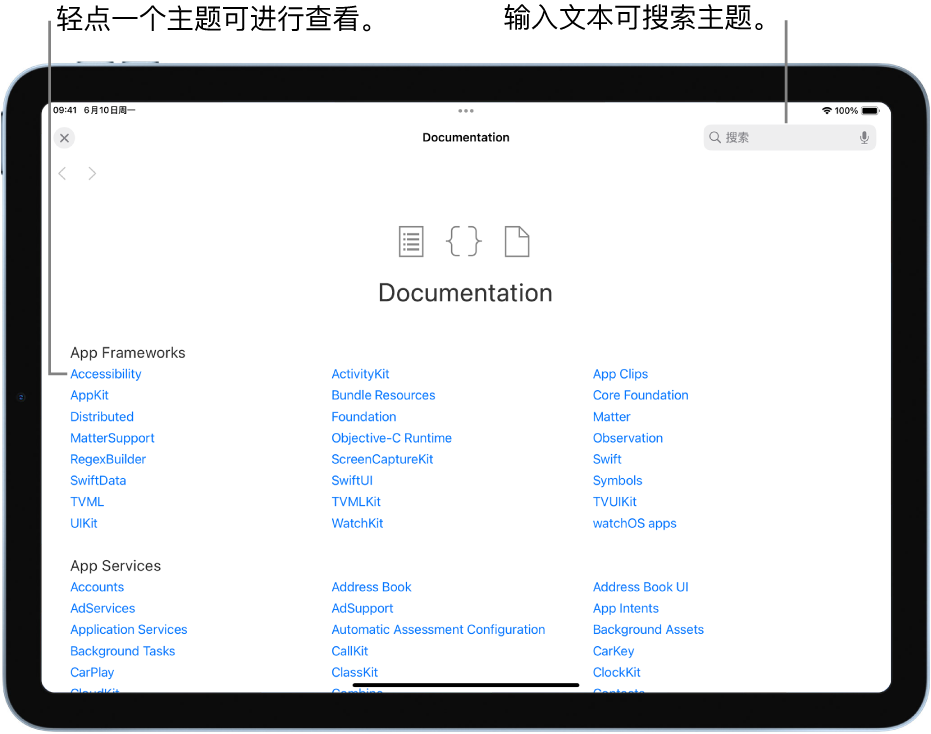This screenshot has width=931, height=734.
Task: Open Application Services documentation
Action: [129, 630]
